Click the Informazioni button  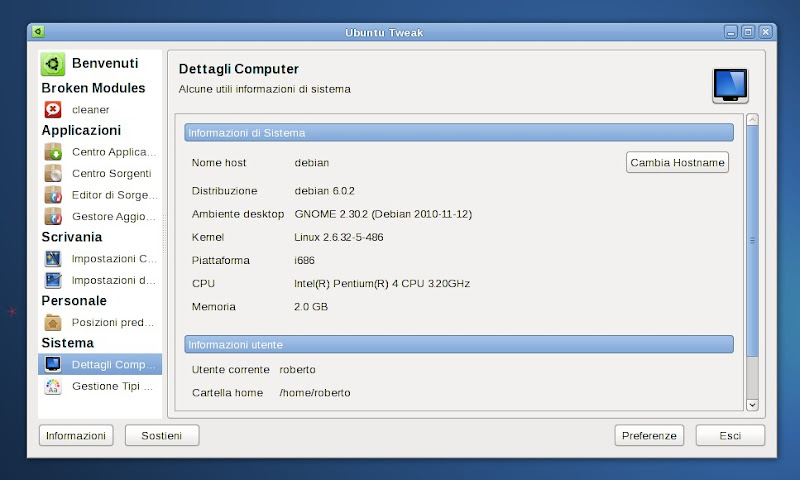(76, 436)
